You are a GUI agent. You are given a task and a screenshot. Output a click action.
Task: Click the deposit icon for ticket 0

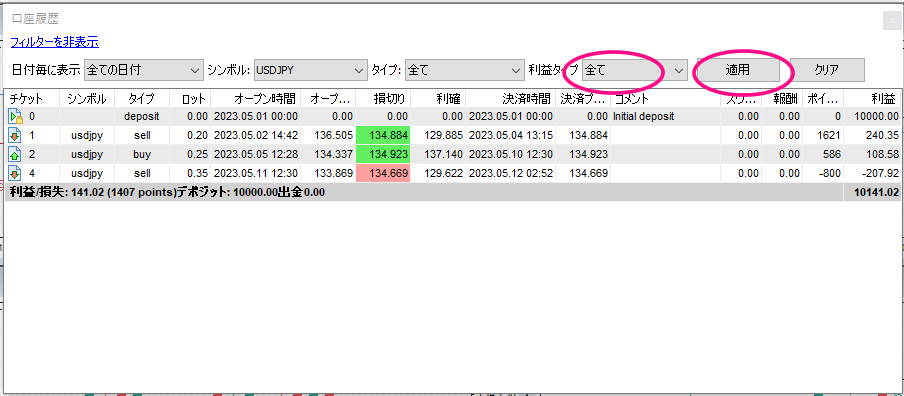(x=15, y=116)
